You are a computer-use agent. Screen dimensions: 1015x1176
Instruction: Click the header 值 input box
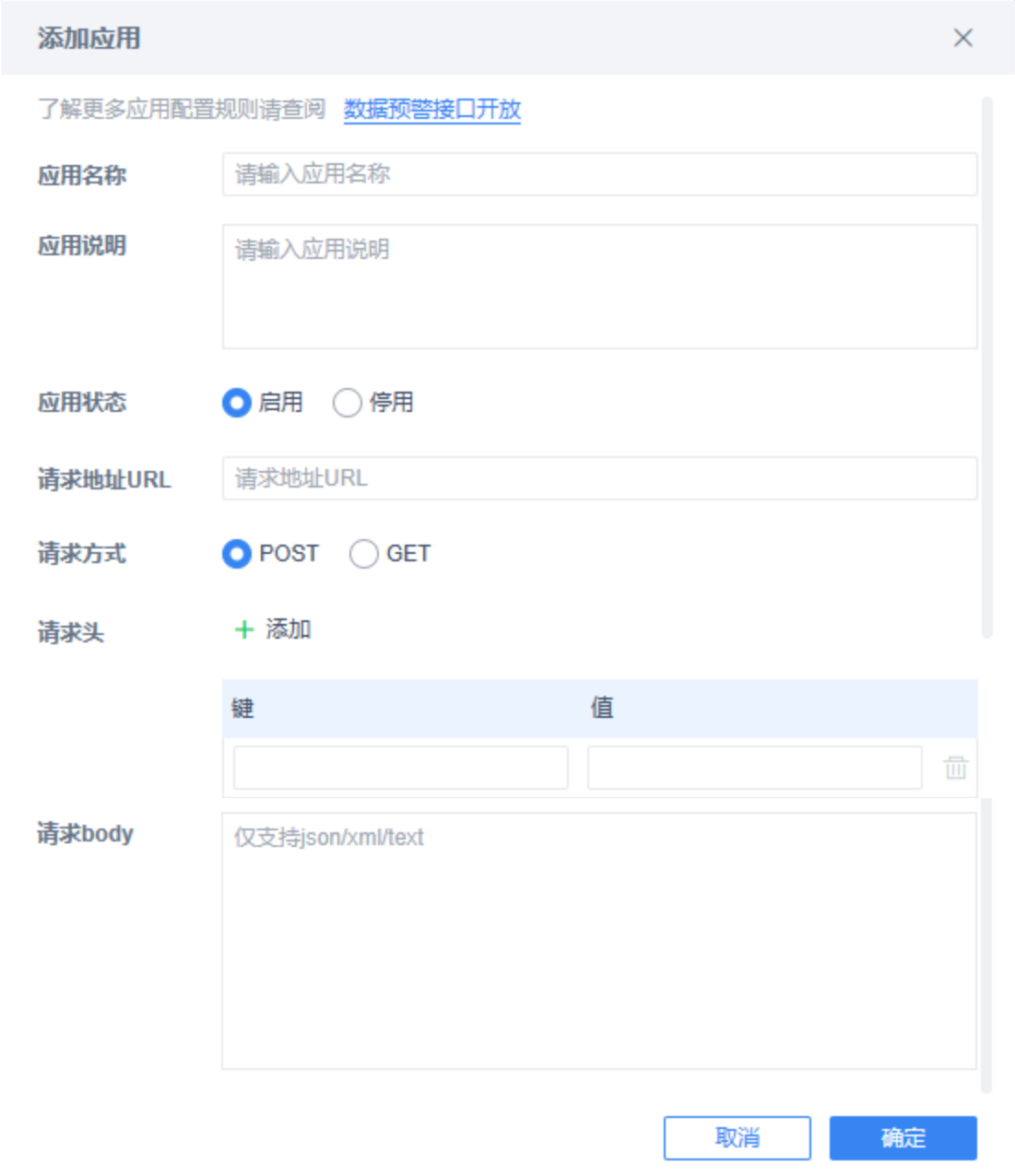click(x=755, y=768)
